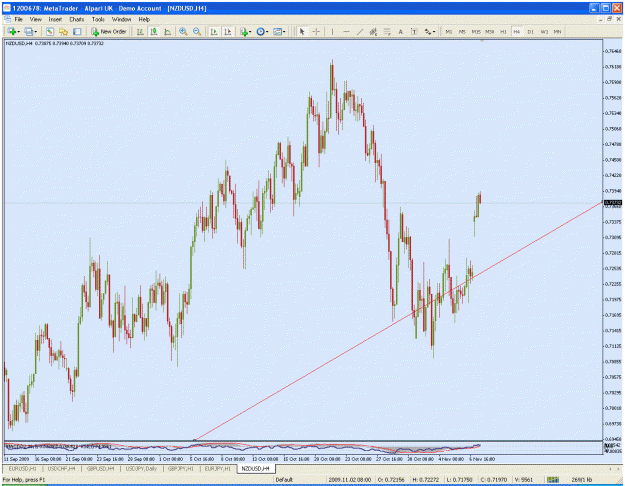Expand the Profiles dropdown arrow
The image size is (625, 486).
pos(36,32)
